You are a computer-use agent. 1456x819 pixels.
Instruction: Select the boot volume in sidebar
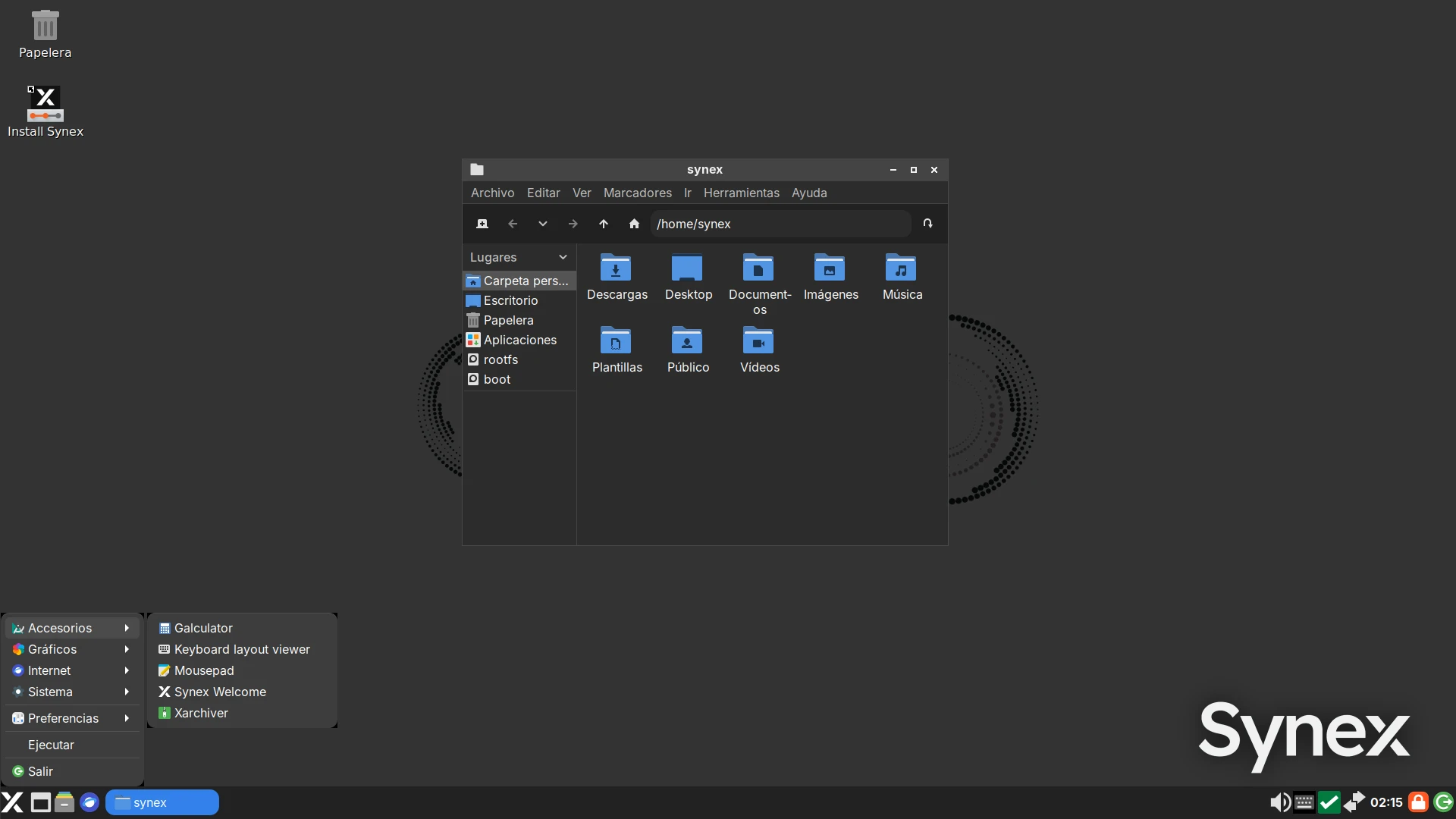pos(519,379)
